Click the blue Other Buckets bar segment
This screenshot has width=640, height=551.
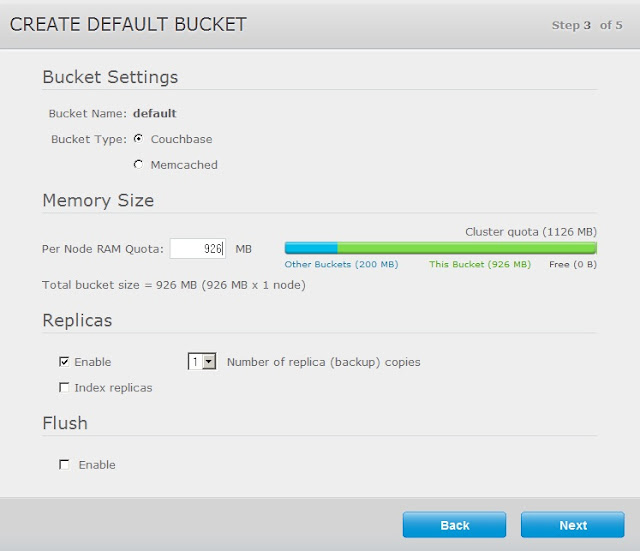coord(311,248)
